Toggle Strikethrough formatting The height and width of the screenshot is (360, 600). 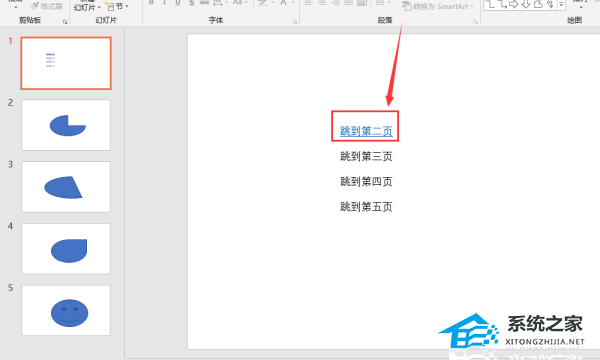[205, 3]
